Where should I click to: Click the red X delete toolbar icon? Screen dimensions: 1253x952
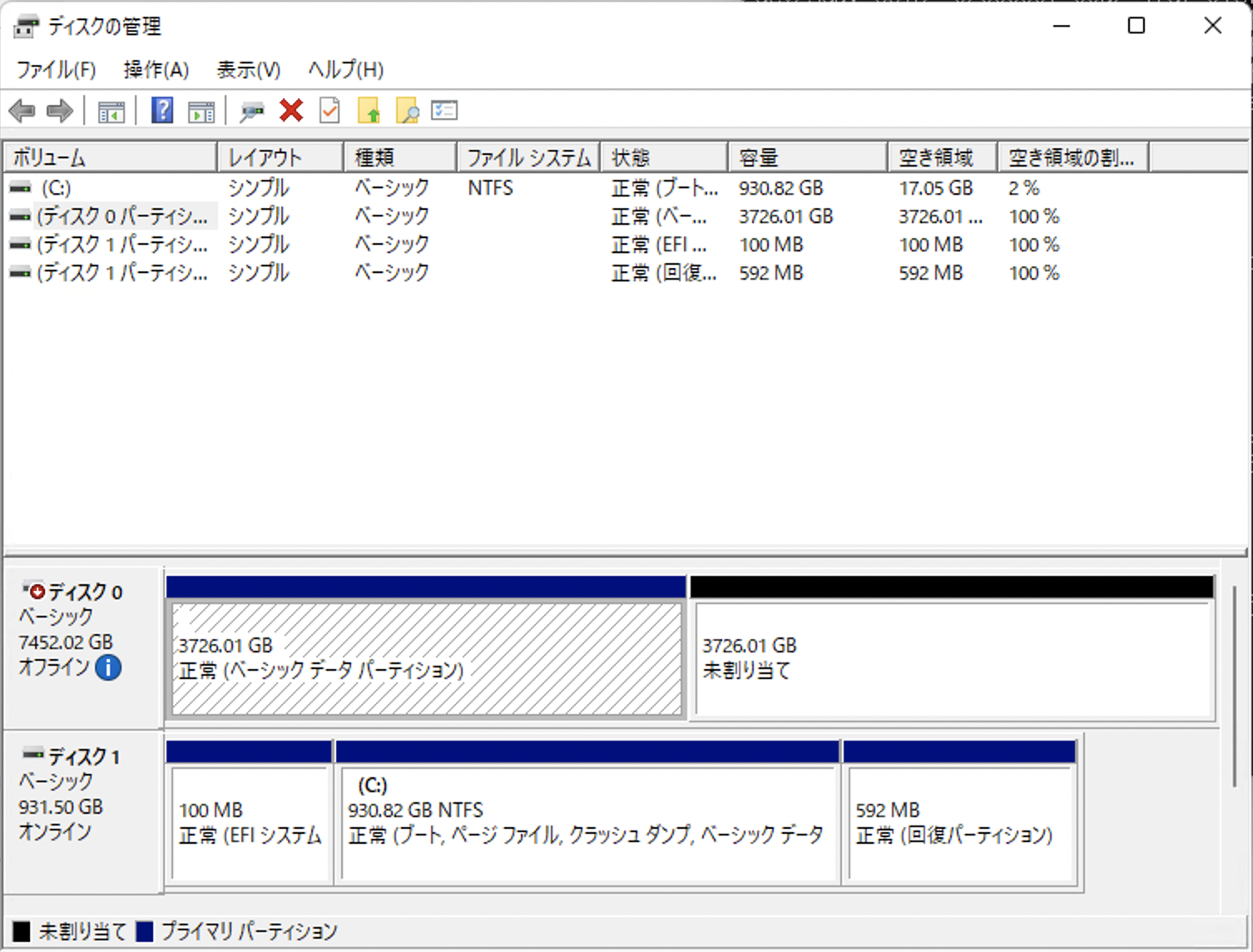[290, 110]
